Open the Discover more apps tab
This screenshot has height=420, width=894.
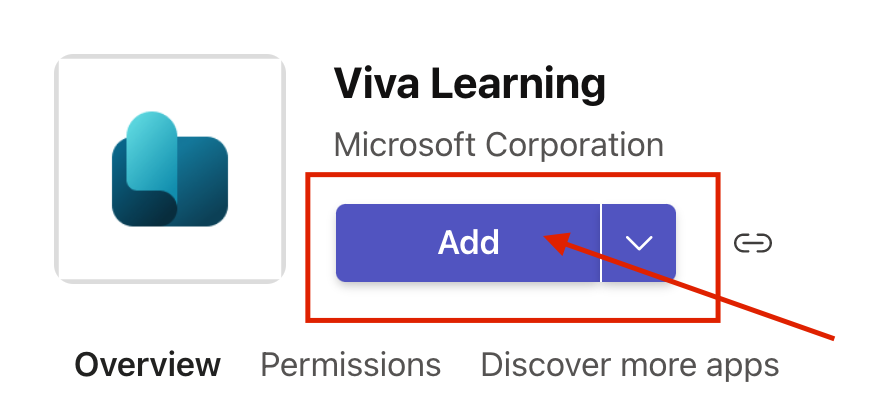[x=629, y=365]
